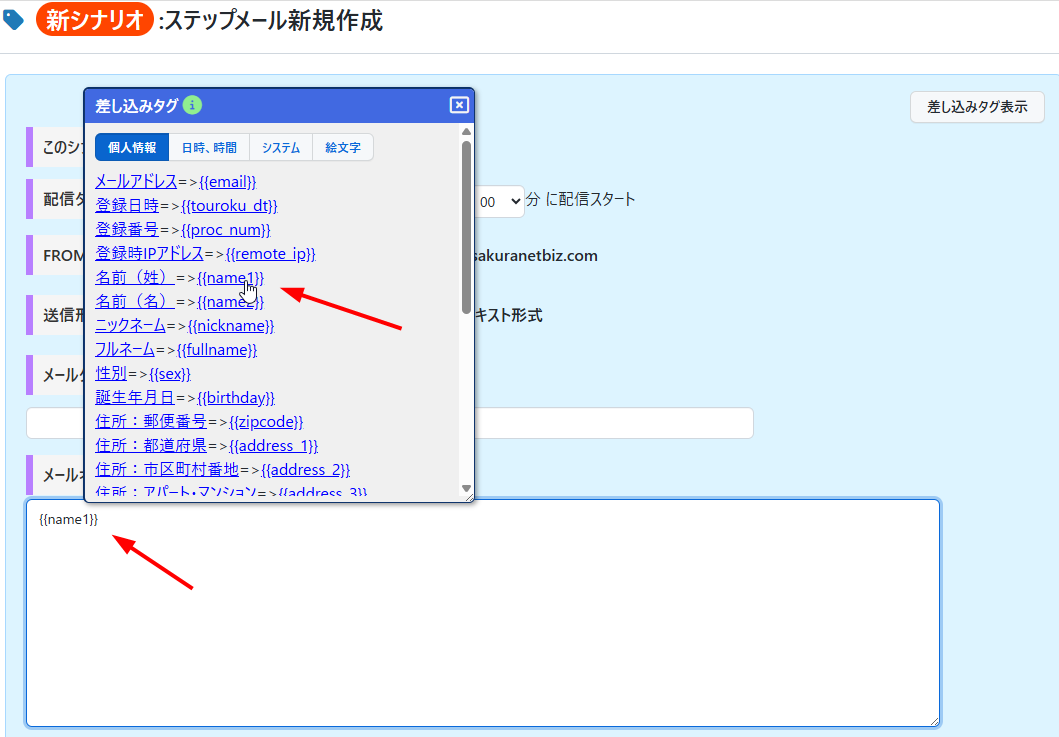Click the blue tag icon beside 新シナリオ
This screenshot has height=737, width=1059.
point(14,20)
